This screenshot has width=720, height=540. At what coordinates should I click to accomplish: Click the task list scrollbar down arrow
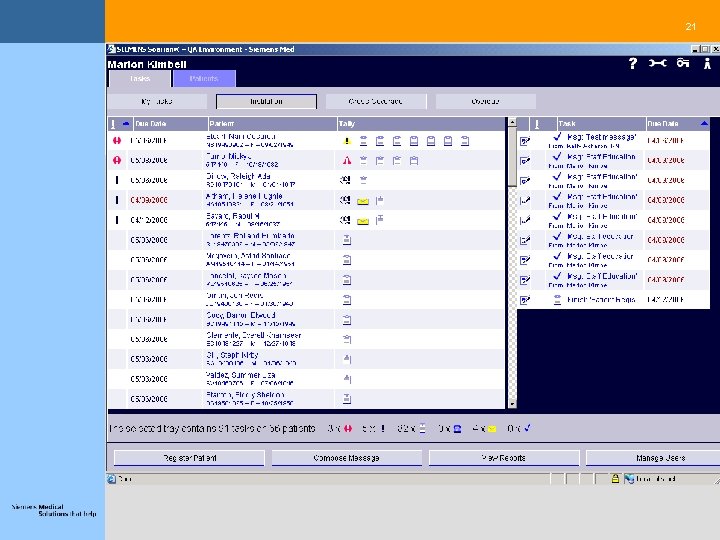pos(512,404)
